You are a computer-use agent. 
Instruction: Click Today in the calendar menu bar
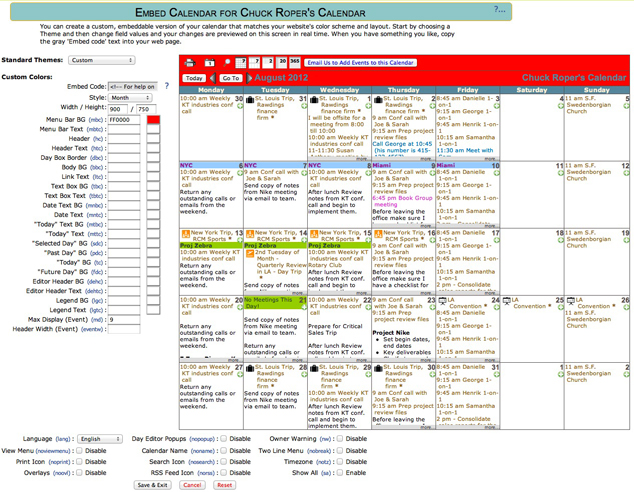194,78
